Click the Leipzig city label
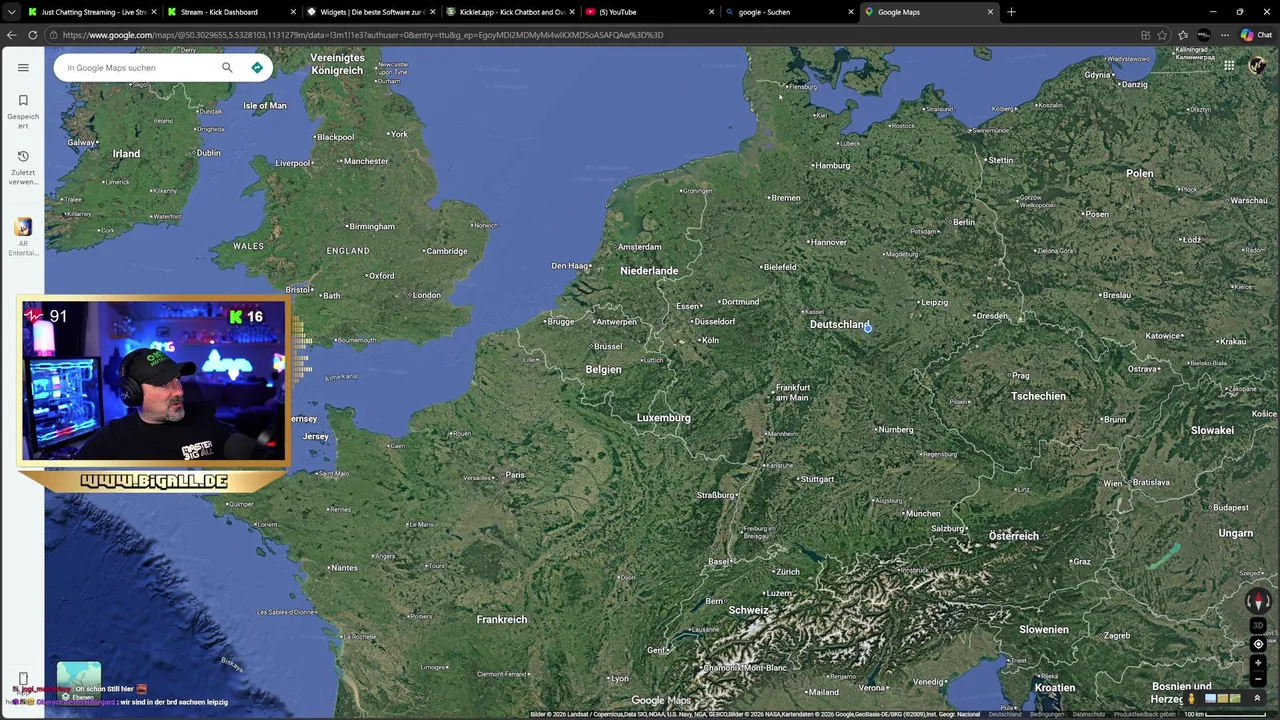 point(934,302)
